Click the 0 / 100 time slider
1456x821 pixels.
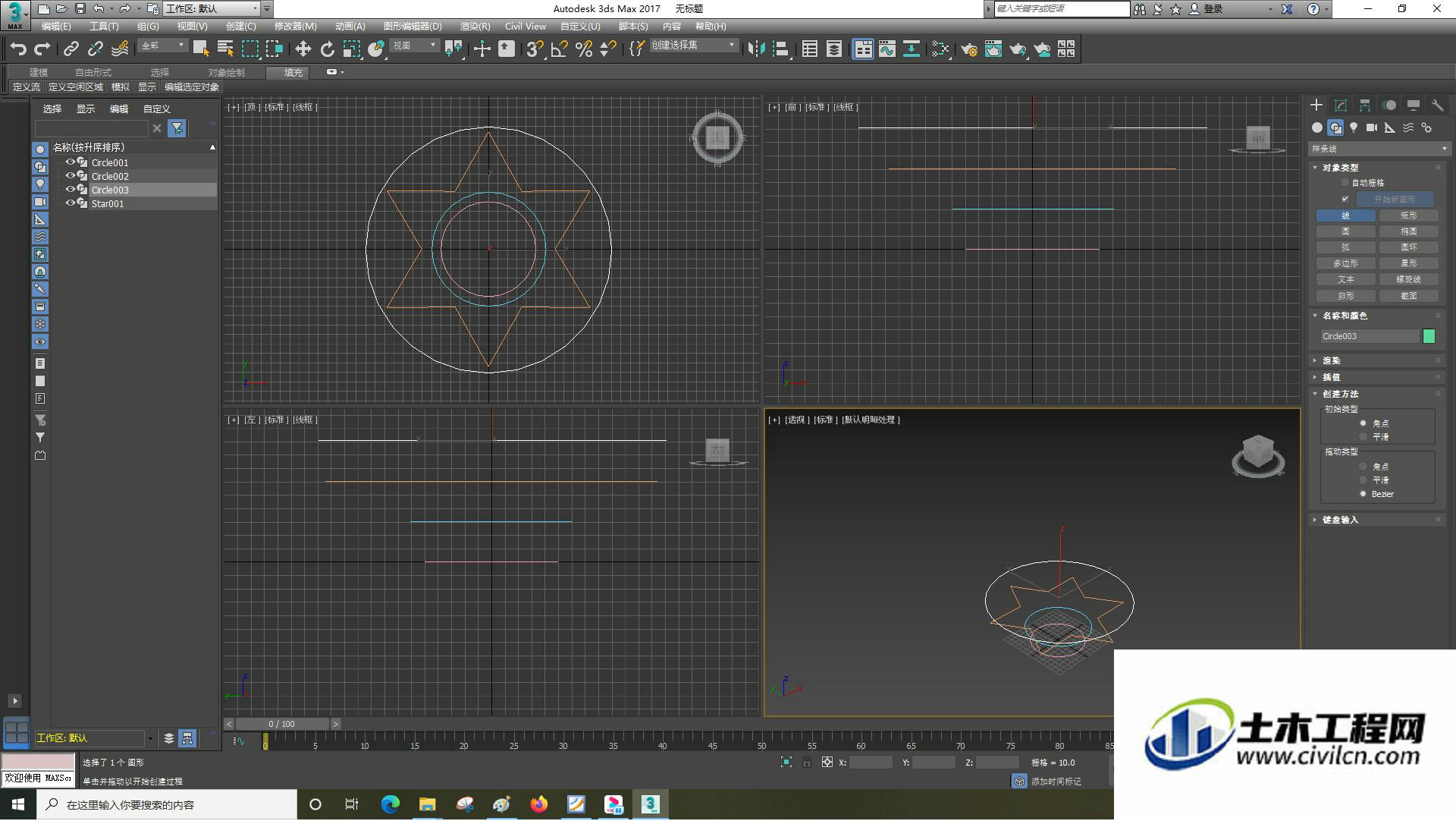pos(281,725)
